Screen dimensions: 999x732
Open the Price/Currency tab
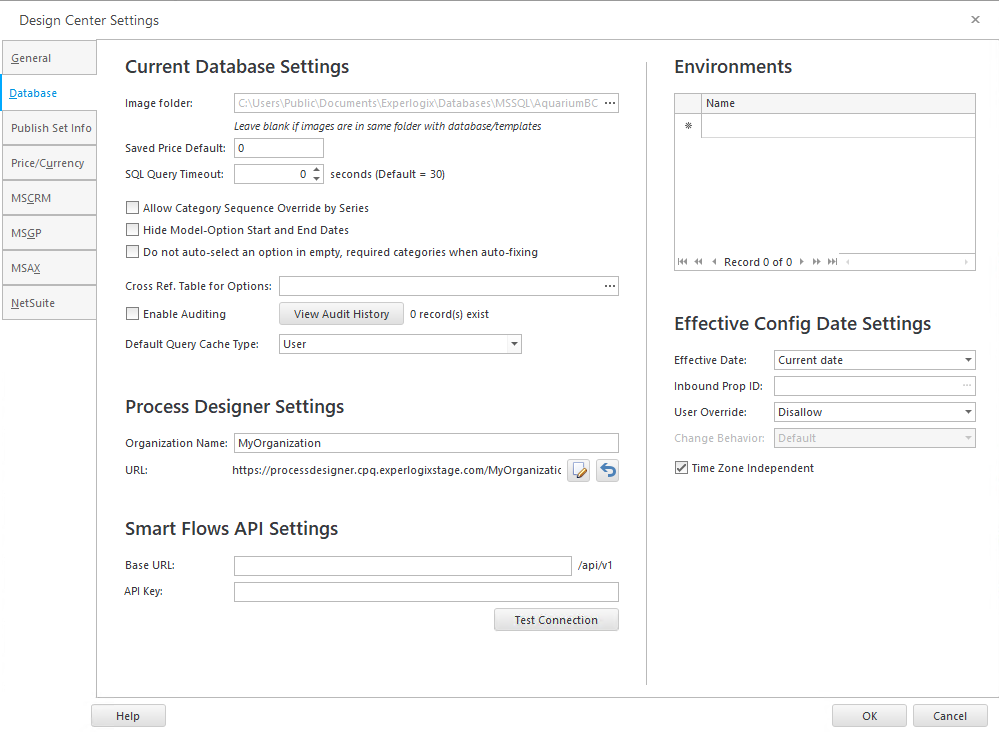click(49, 163)
